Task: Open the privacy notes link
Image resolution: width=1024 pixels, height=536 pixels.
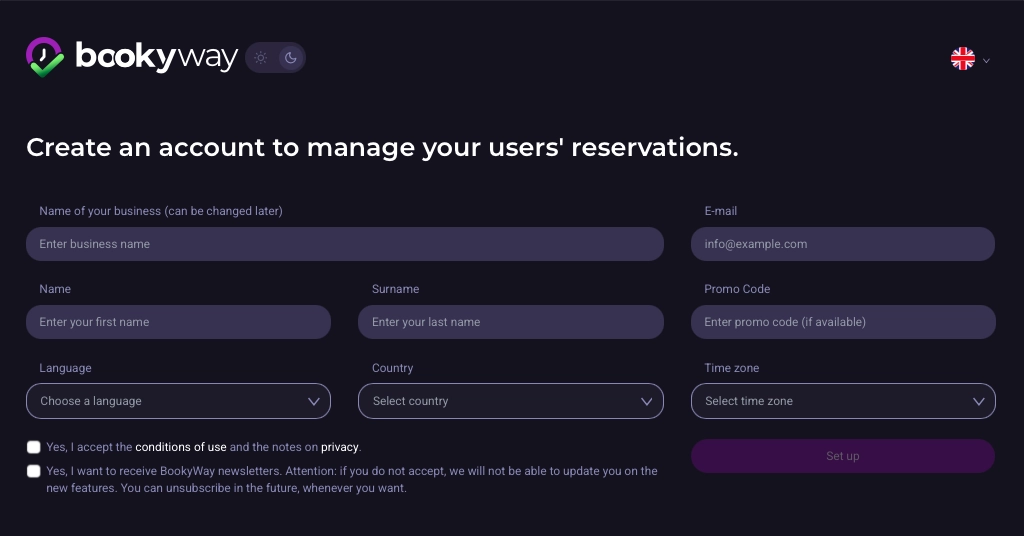Action: [339, 447]
